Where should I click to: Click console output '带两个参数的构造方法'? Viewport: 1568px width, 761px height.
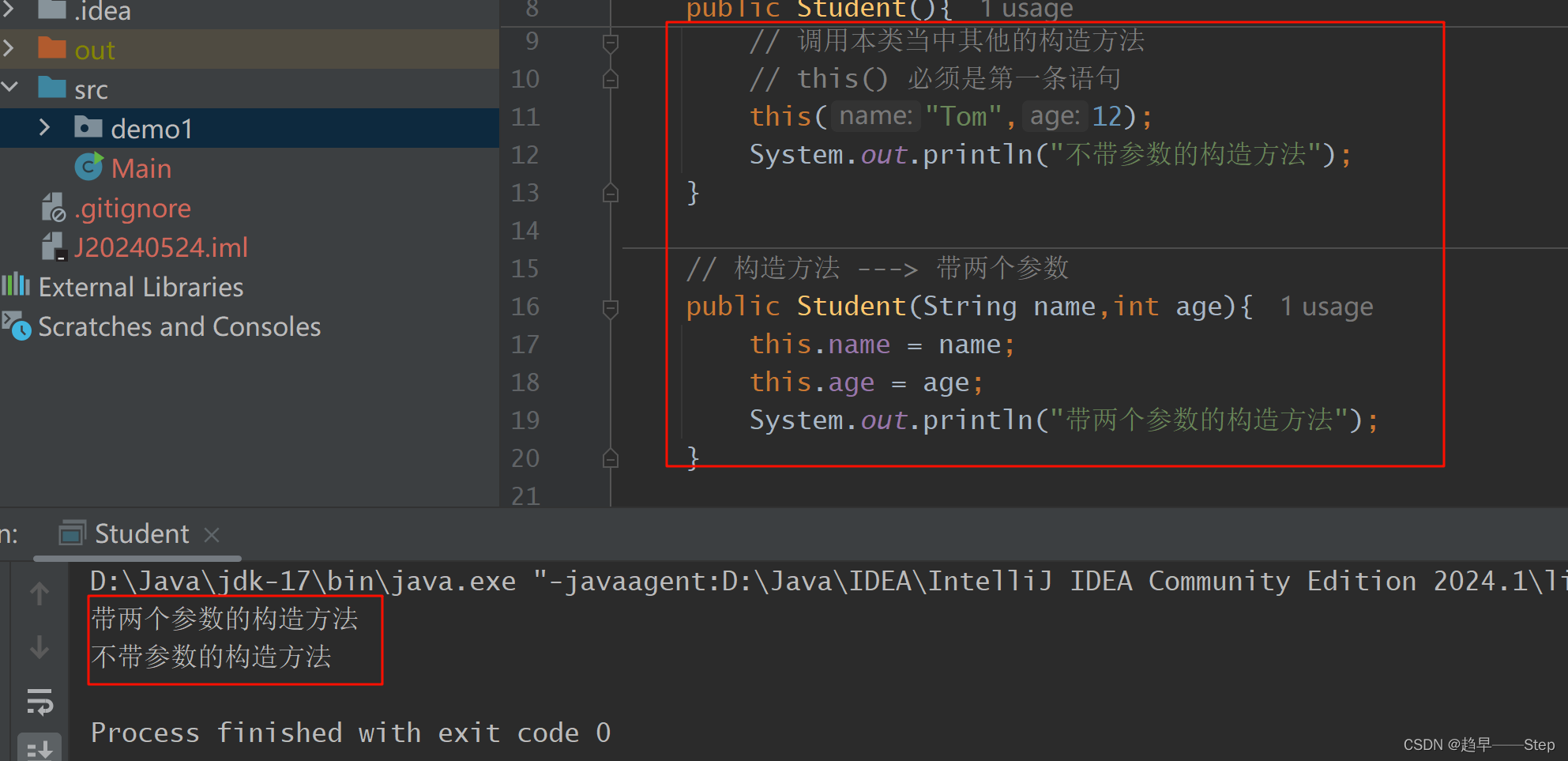(224, 619)
